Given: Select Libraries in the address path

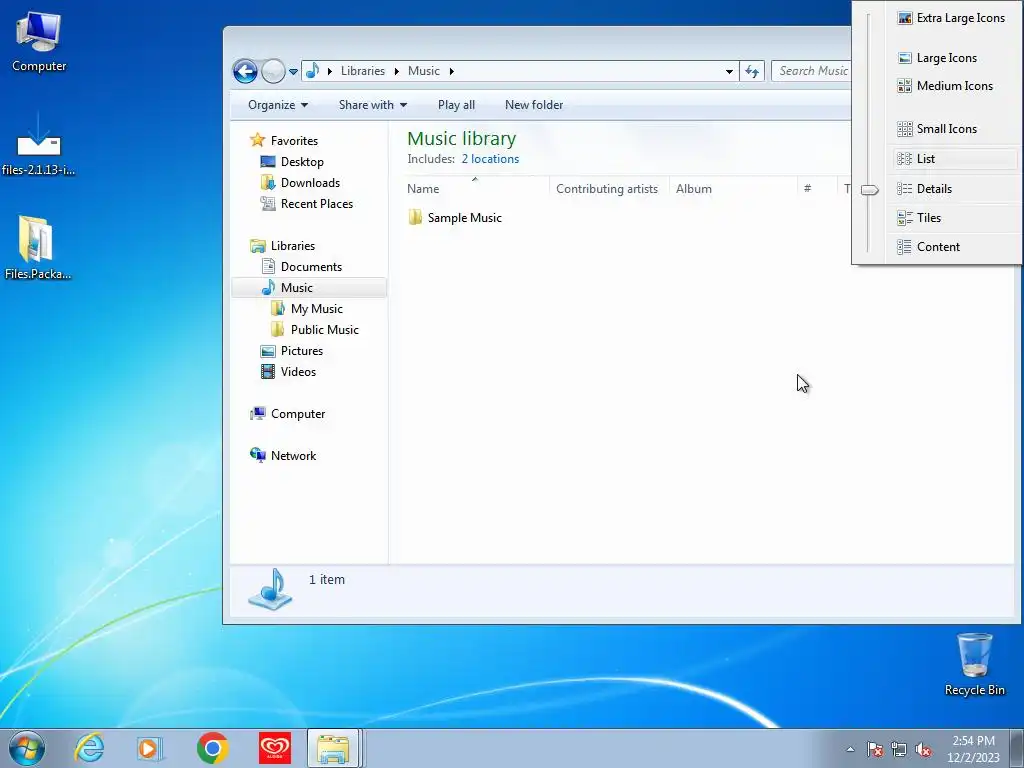Looking at the screenshot, I should 362,71.
